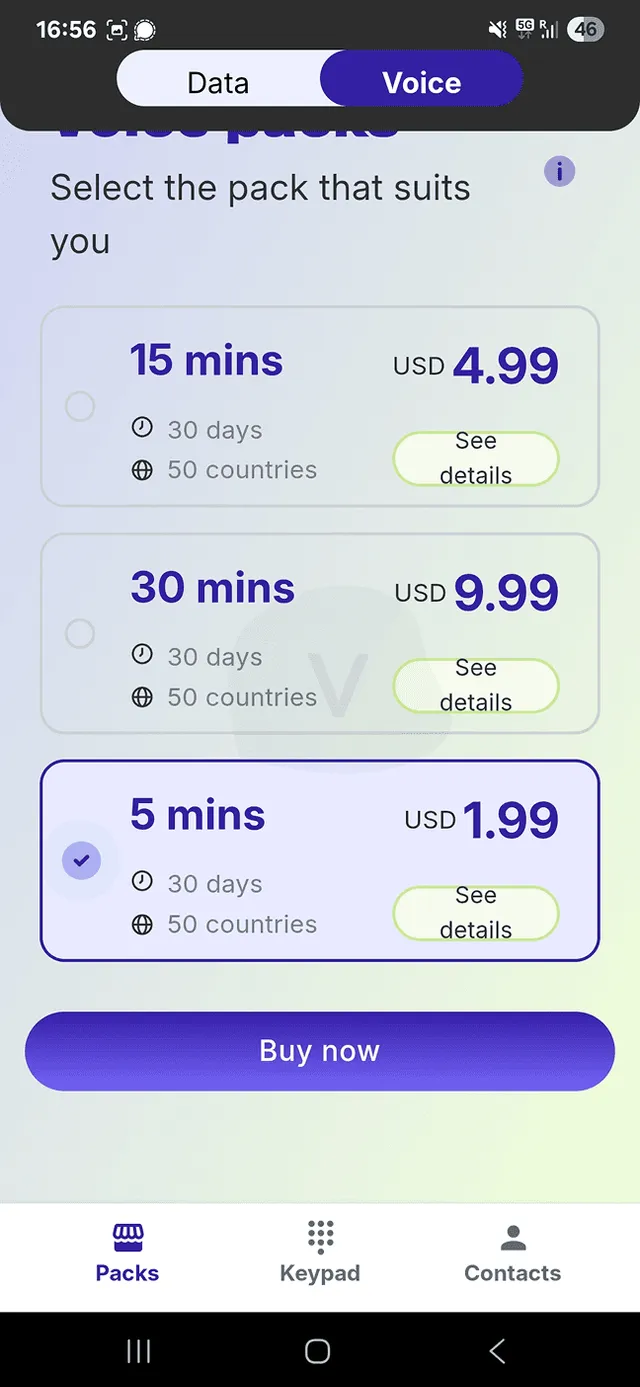Tap the 5 mins pack card title
This screenshot has height=1387, width=640.
pos(198,816)
